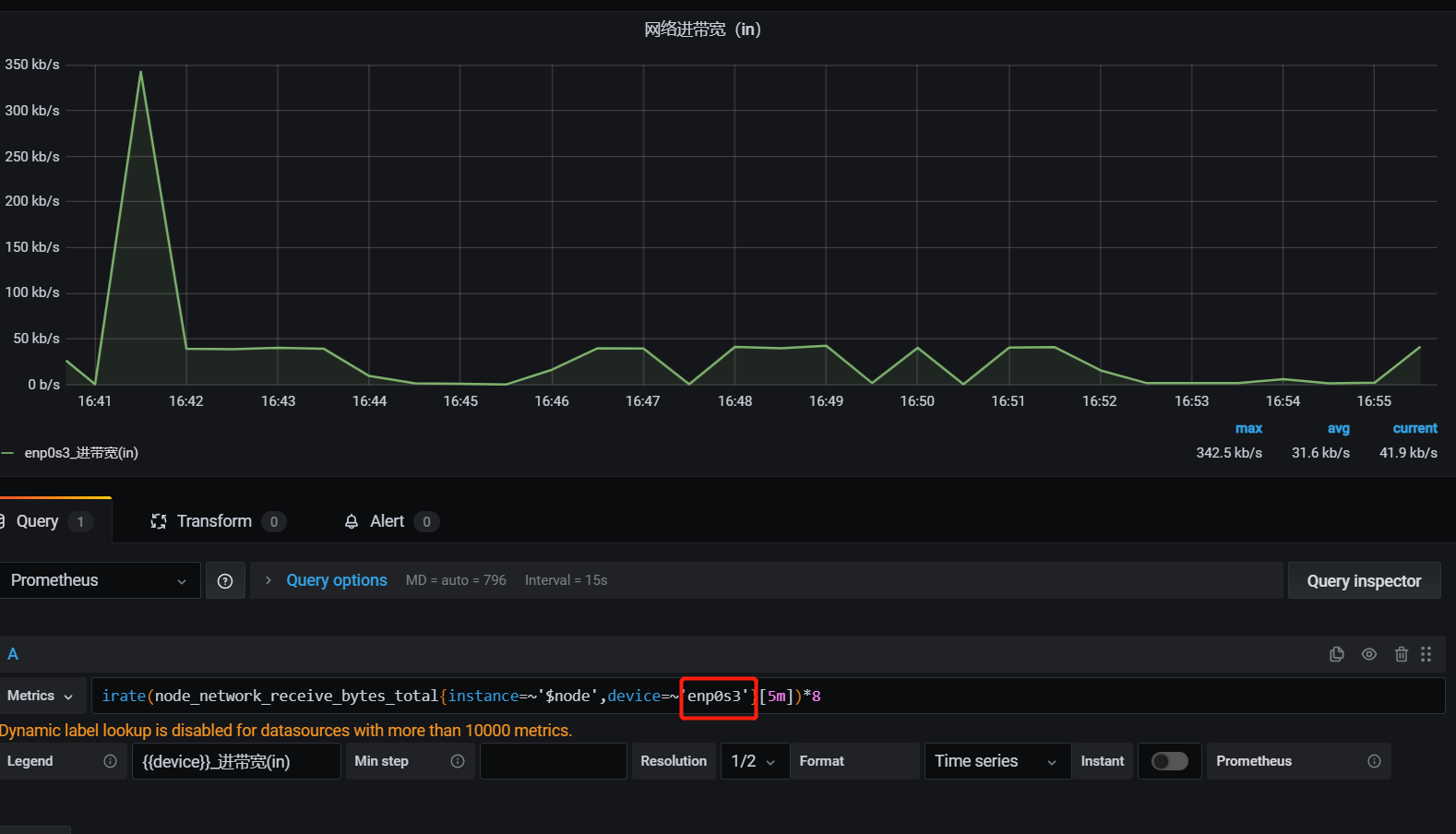Click the graph peak near 16:41

(x=140, y=72)
